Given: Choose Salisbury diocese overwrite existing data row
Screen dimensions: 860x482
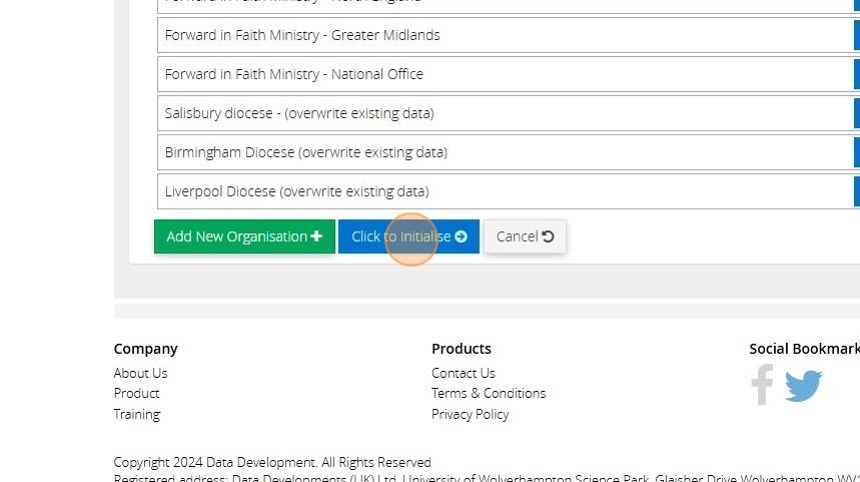Looking at the screenshot, I should [x=508, y=113].
